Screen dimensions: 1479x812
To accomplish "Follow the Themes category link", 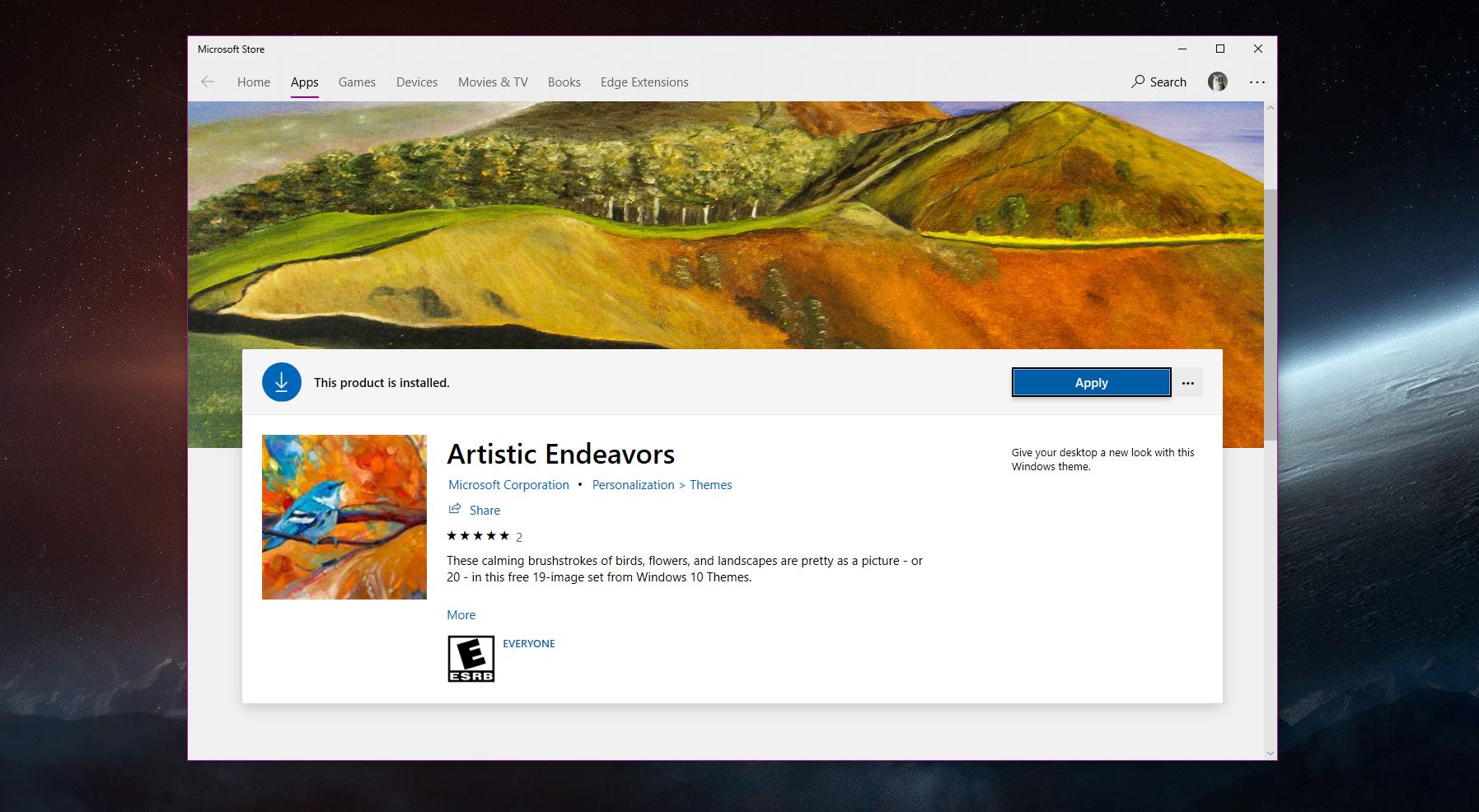I will pos(710,485).
